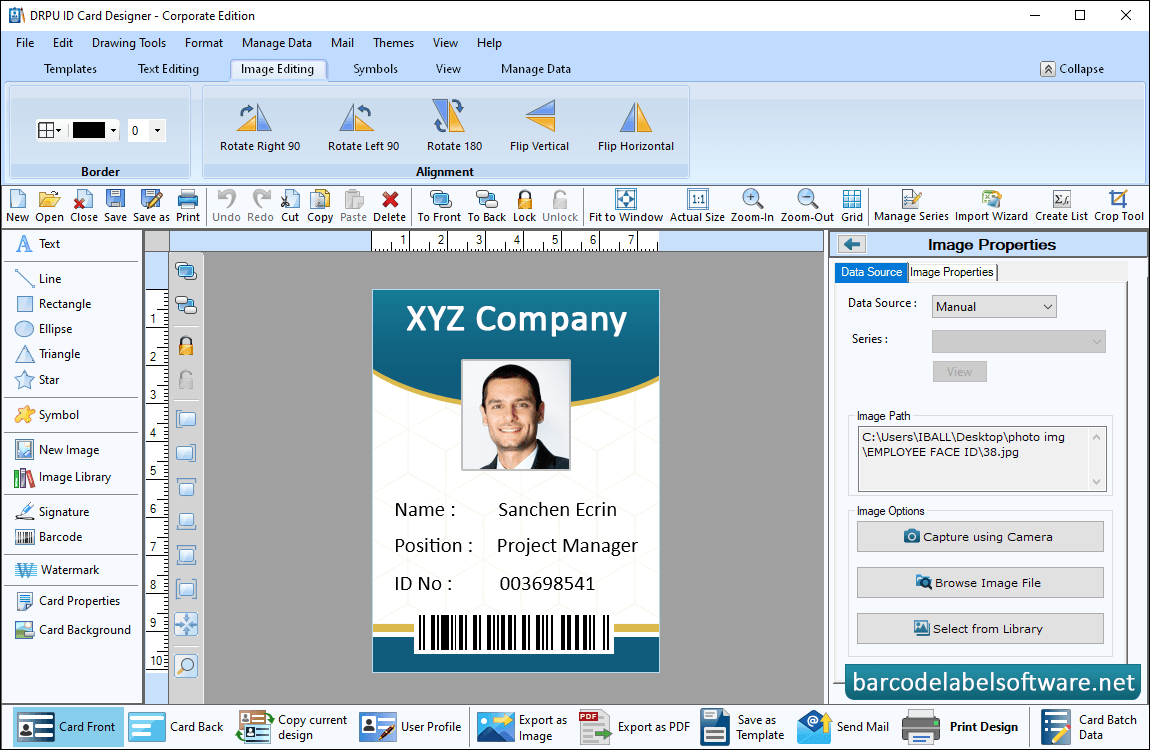Click Send Mail in the bottom bar

coord(843,727)
